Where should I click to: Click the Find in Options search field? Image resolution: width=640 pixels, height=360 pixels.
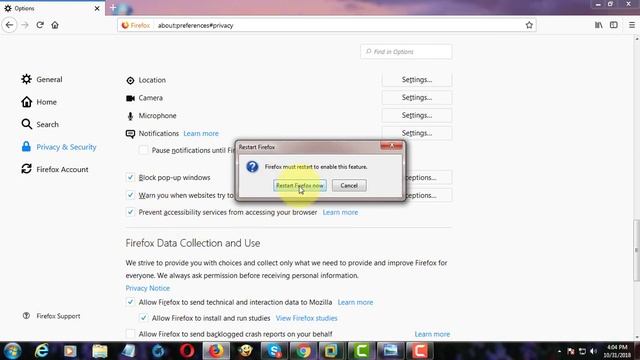(x=406, y=52)
